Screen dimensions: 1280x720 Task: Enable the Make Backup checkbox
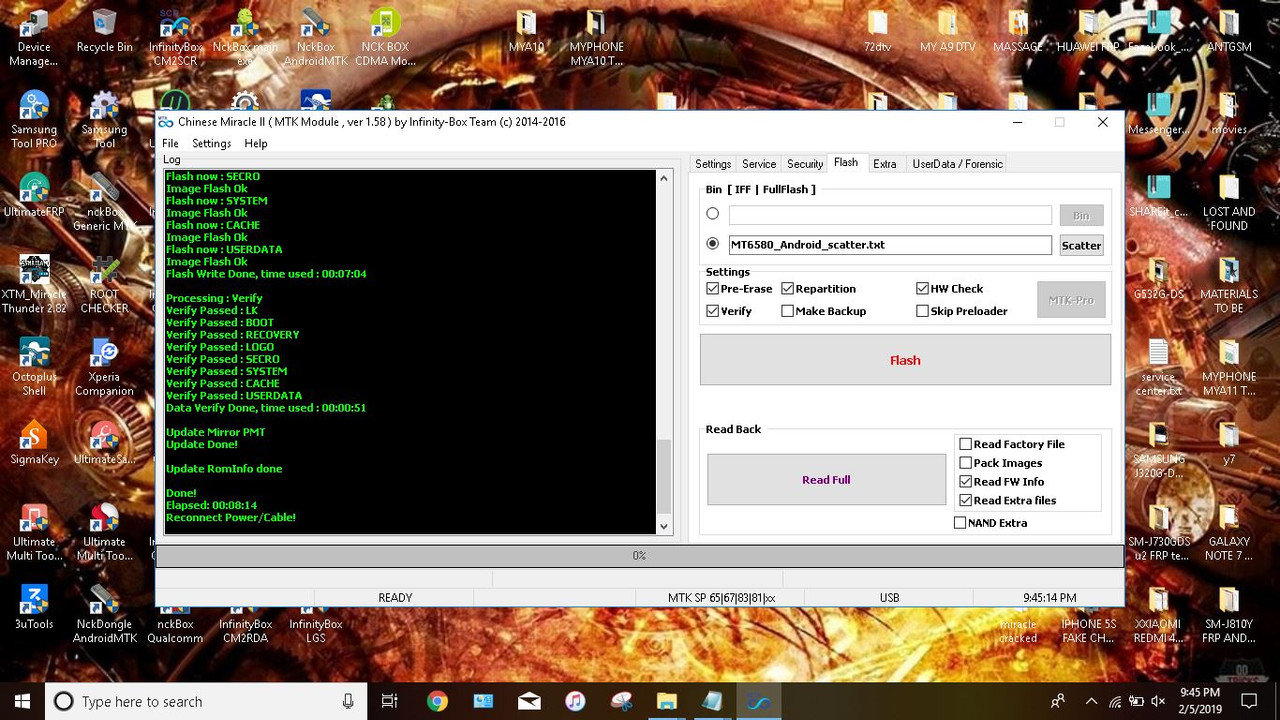[823, 311]
